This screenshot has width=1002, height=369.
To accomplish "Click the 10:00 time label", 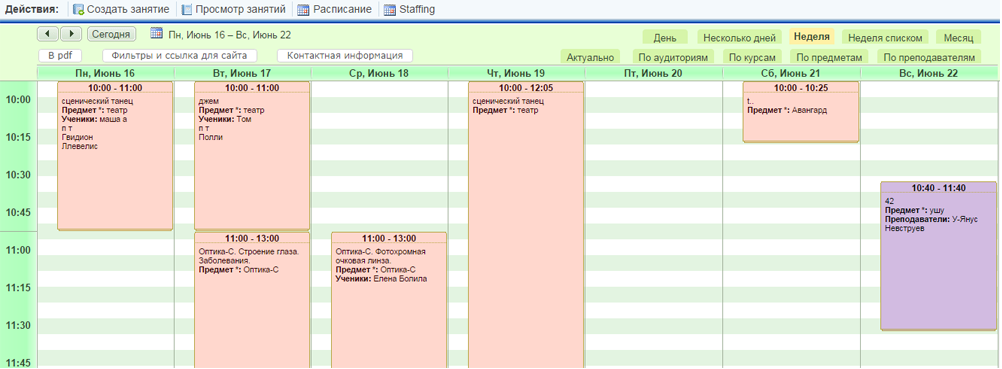I will tap(19, 99).
